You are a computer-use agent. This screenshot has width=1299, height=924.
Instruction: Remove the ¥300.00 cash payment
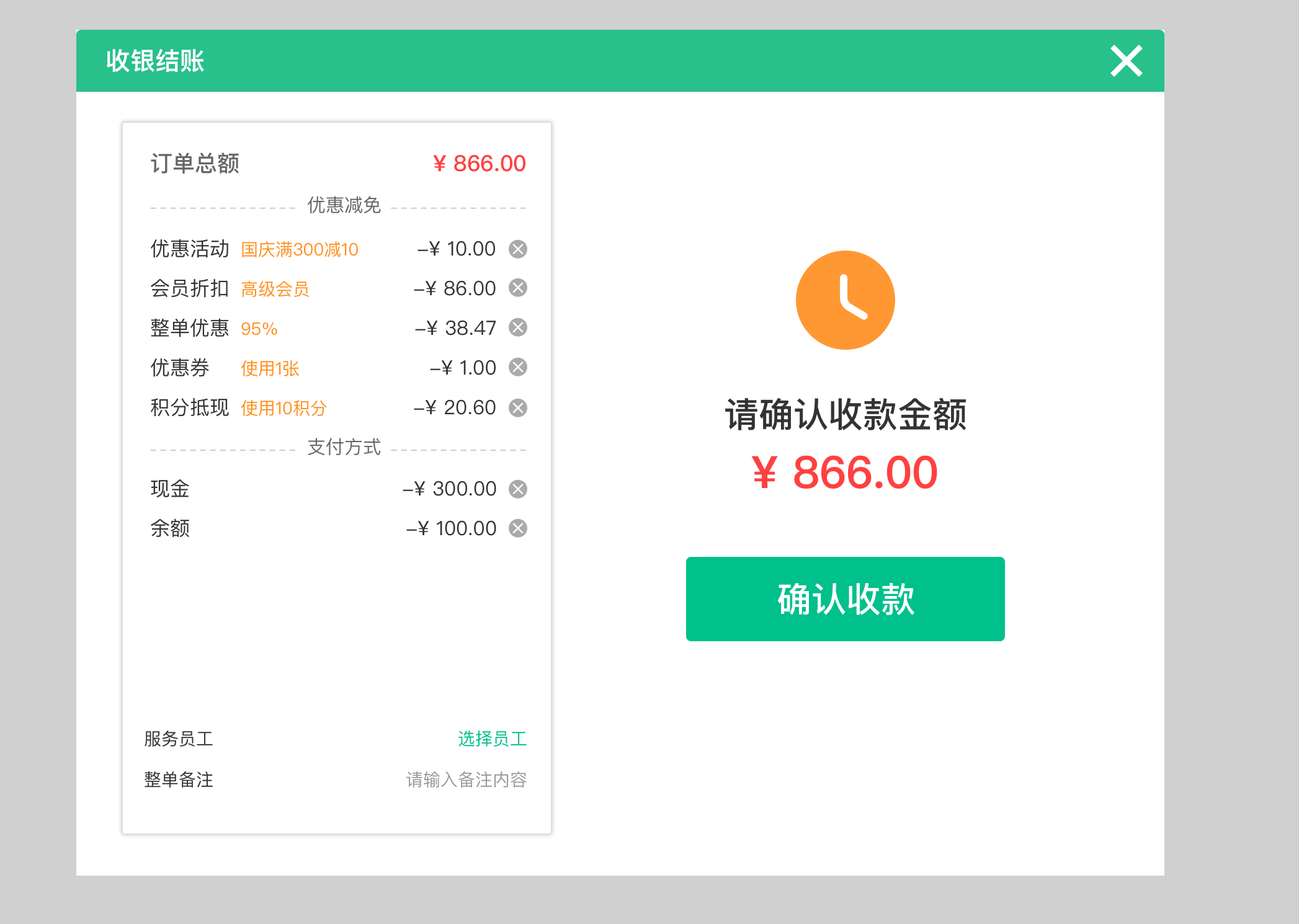click(519, 489)
